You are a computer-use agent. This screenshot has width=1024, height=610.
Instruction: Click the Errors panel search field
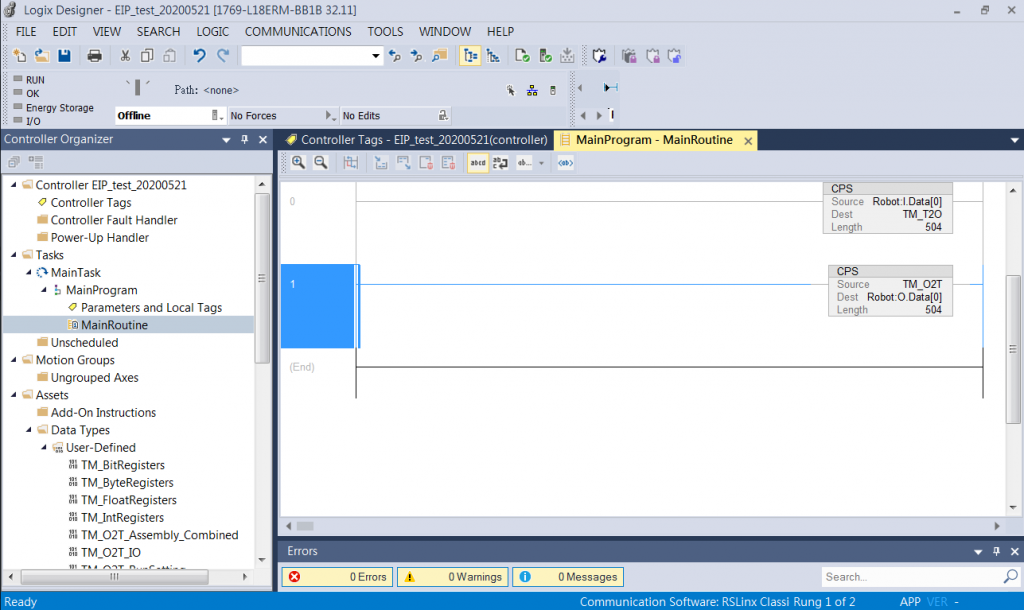coord(910,577)
